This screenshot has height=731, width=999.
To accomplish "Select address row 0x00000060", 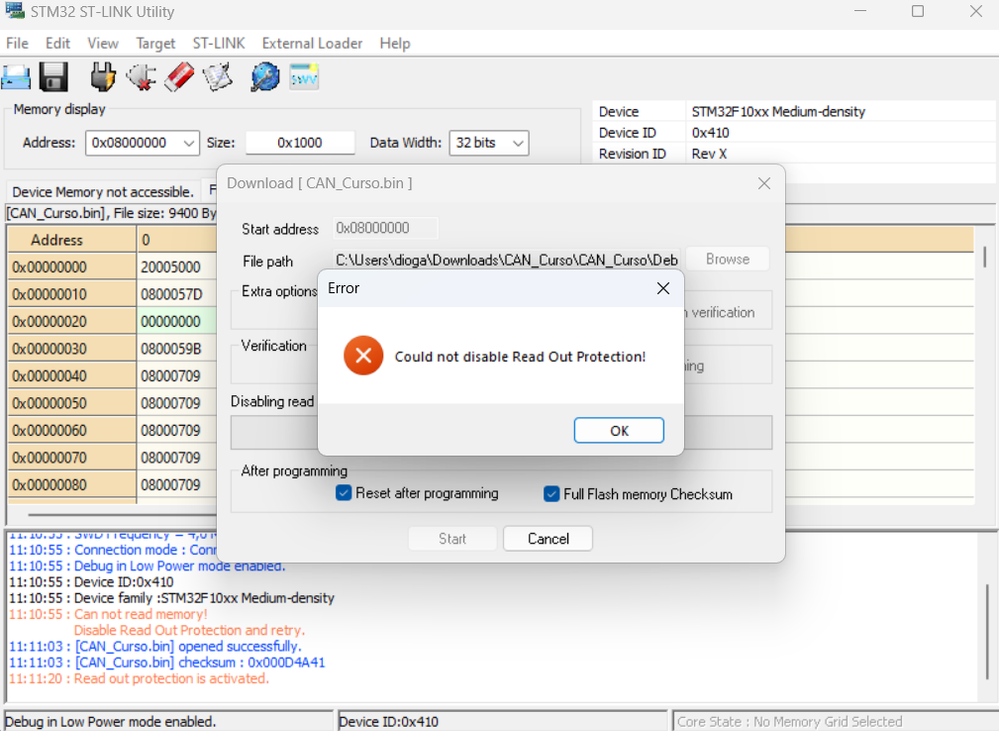I will coord(71,430).
